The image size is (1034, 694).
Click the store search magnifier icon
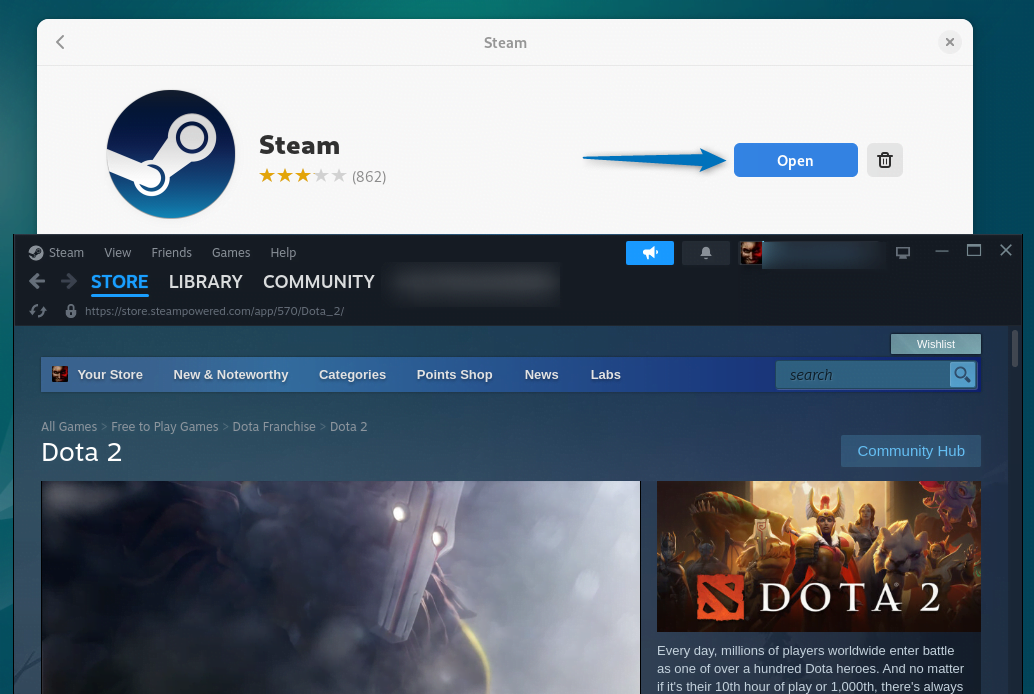[x=962, y=375]
